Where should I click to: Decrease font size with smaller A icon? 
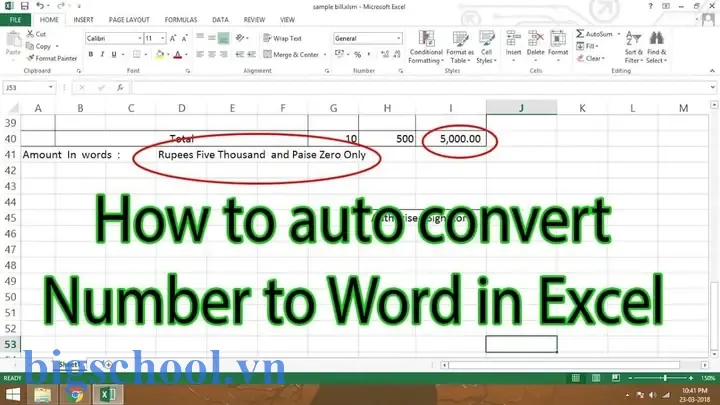185,38
